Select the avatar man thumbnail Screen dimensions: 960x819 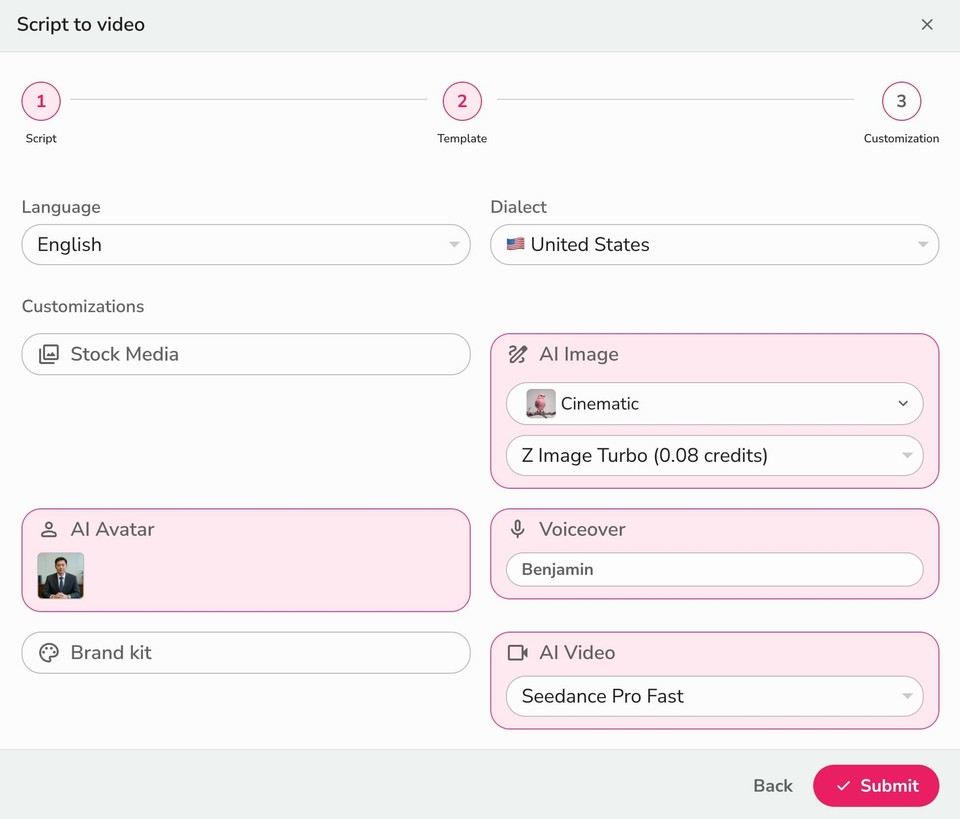point(59,576)
